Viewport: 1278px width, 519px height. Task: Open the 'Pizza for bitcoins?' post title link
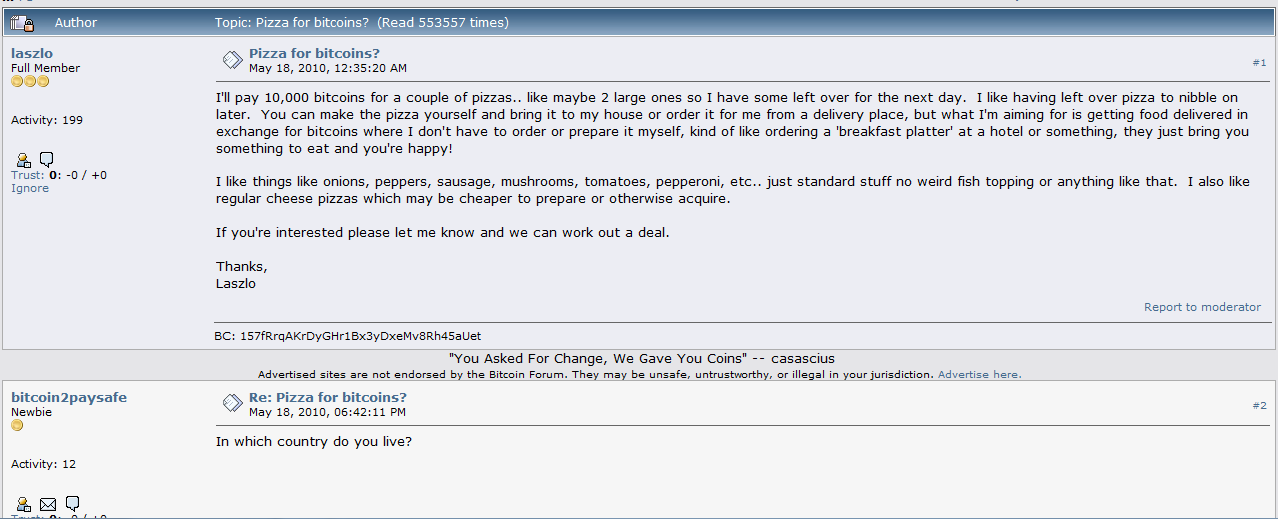pos(314,54)
